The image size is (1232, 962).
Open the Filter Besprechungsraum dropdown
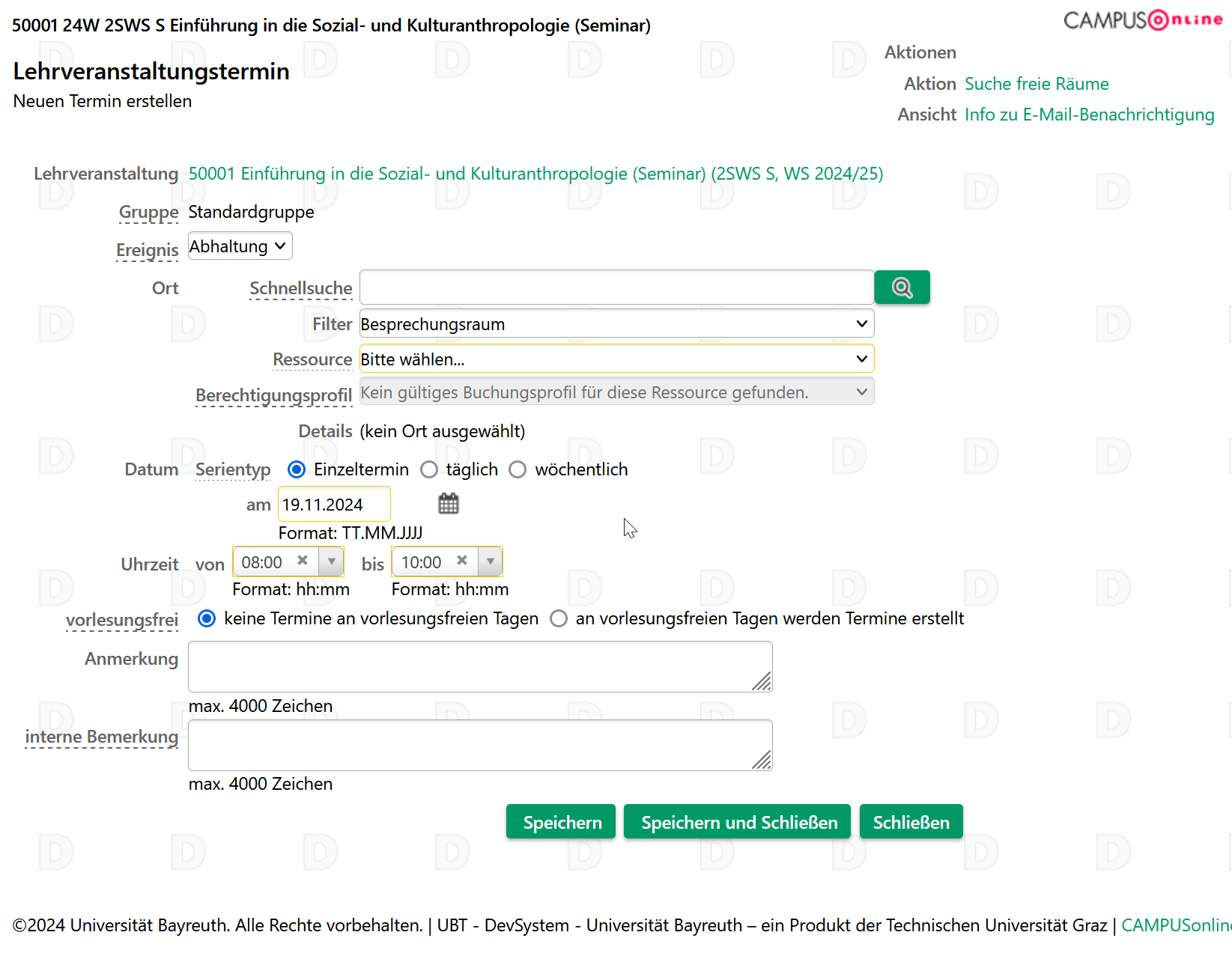click(616, 323)
